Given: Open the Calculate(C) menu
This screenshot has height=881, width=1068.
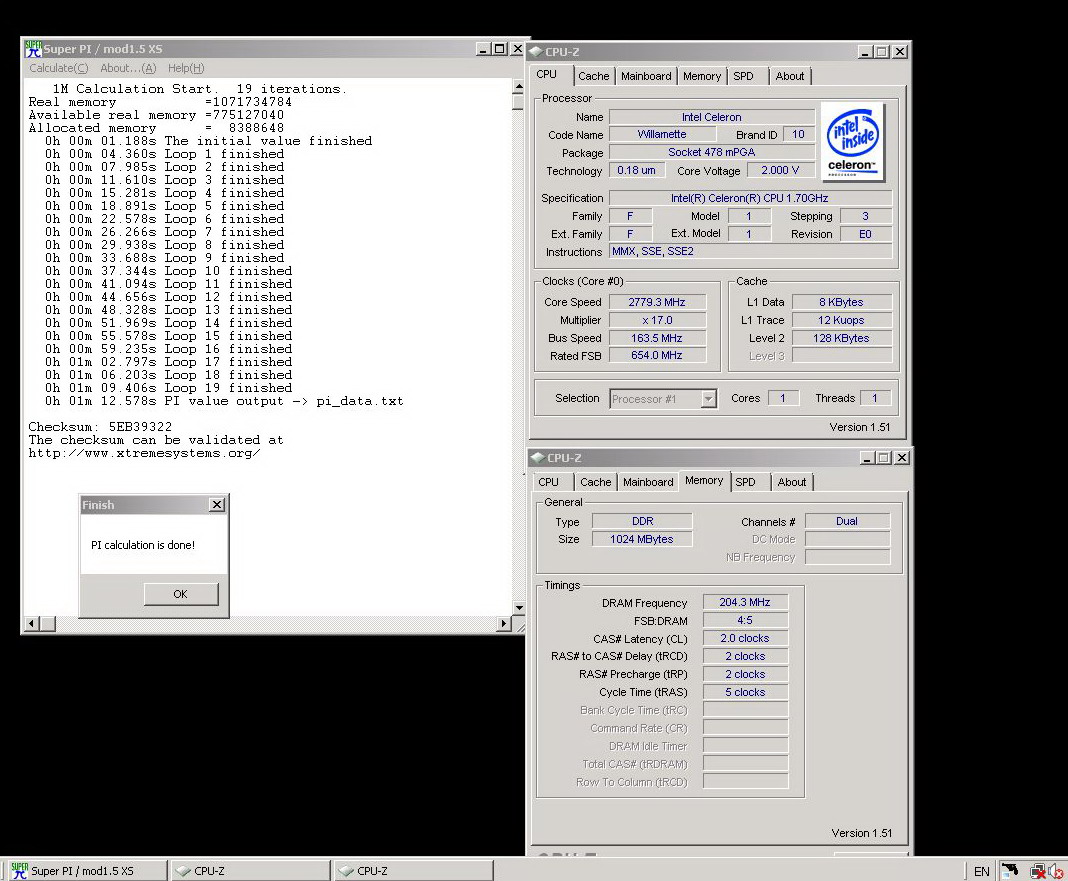Looking at the screenshot, I should [x=59, y=68].
